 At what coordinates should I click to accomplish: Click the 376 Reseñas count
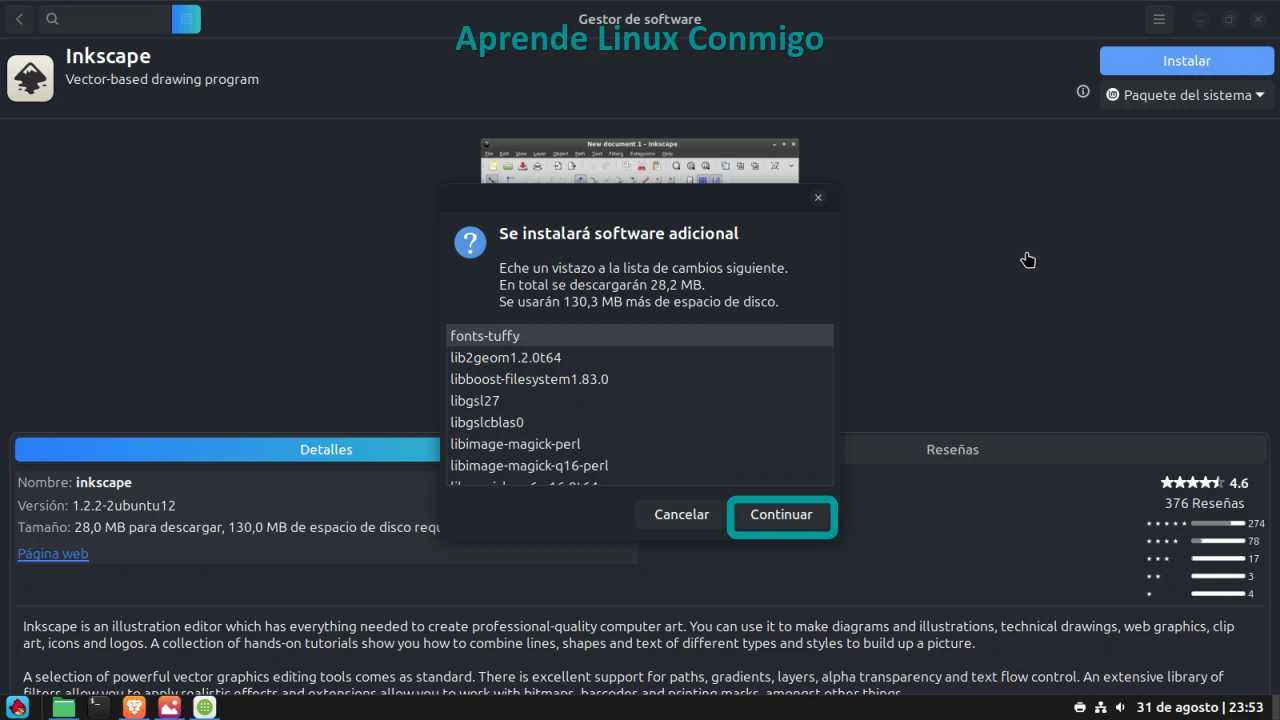[1204, 503]
